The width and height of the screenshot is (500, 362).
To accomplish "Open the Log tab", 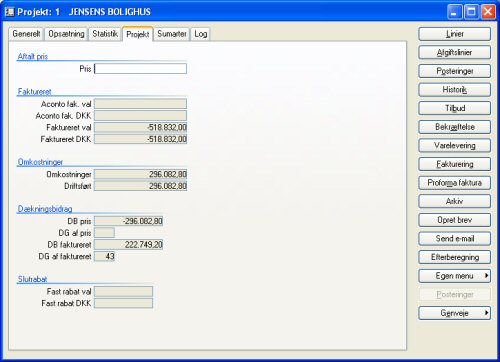I will coord(200,34).
